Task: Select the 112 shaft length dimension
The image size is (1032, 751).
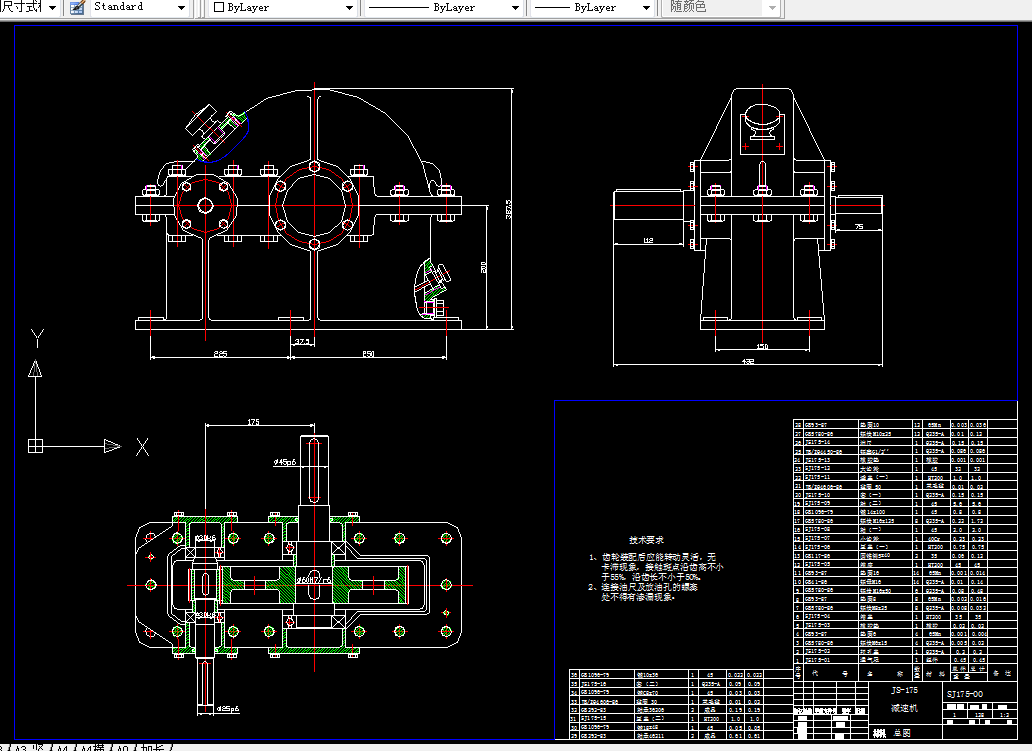Action: (x=648, y=240)
